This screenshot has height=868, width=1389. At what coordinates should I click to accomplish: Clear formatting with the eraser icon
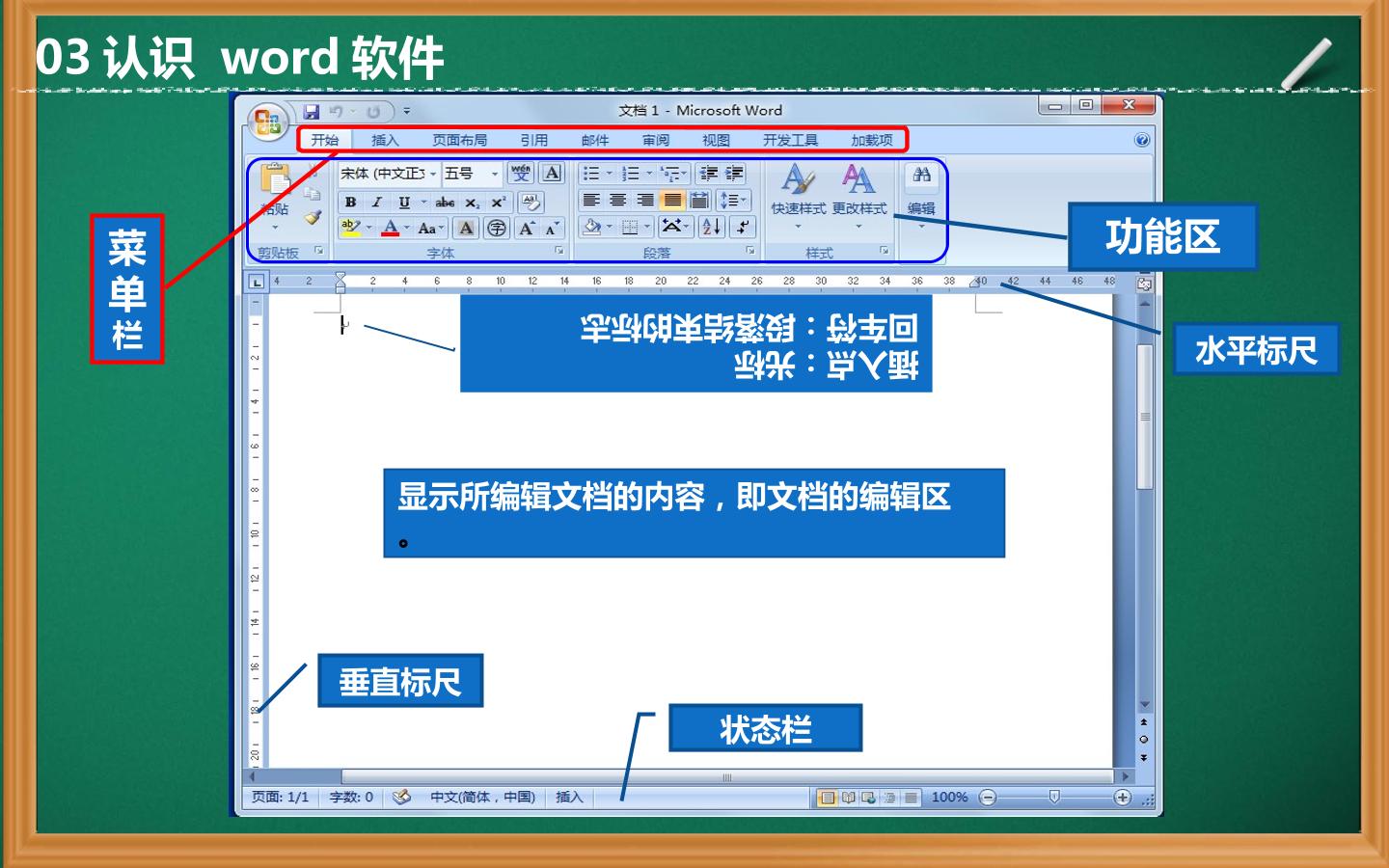pos(531,202)
